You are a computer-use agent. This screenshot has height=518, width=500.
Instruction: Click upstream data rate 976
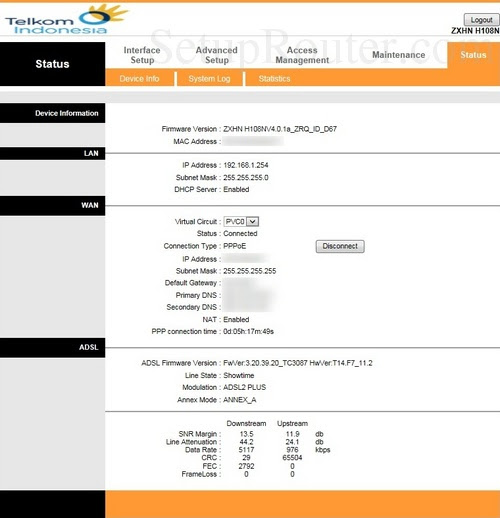(292, 450)
